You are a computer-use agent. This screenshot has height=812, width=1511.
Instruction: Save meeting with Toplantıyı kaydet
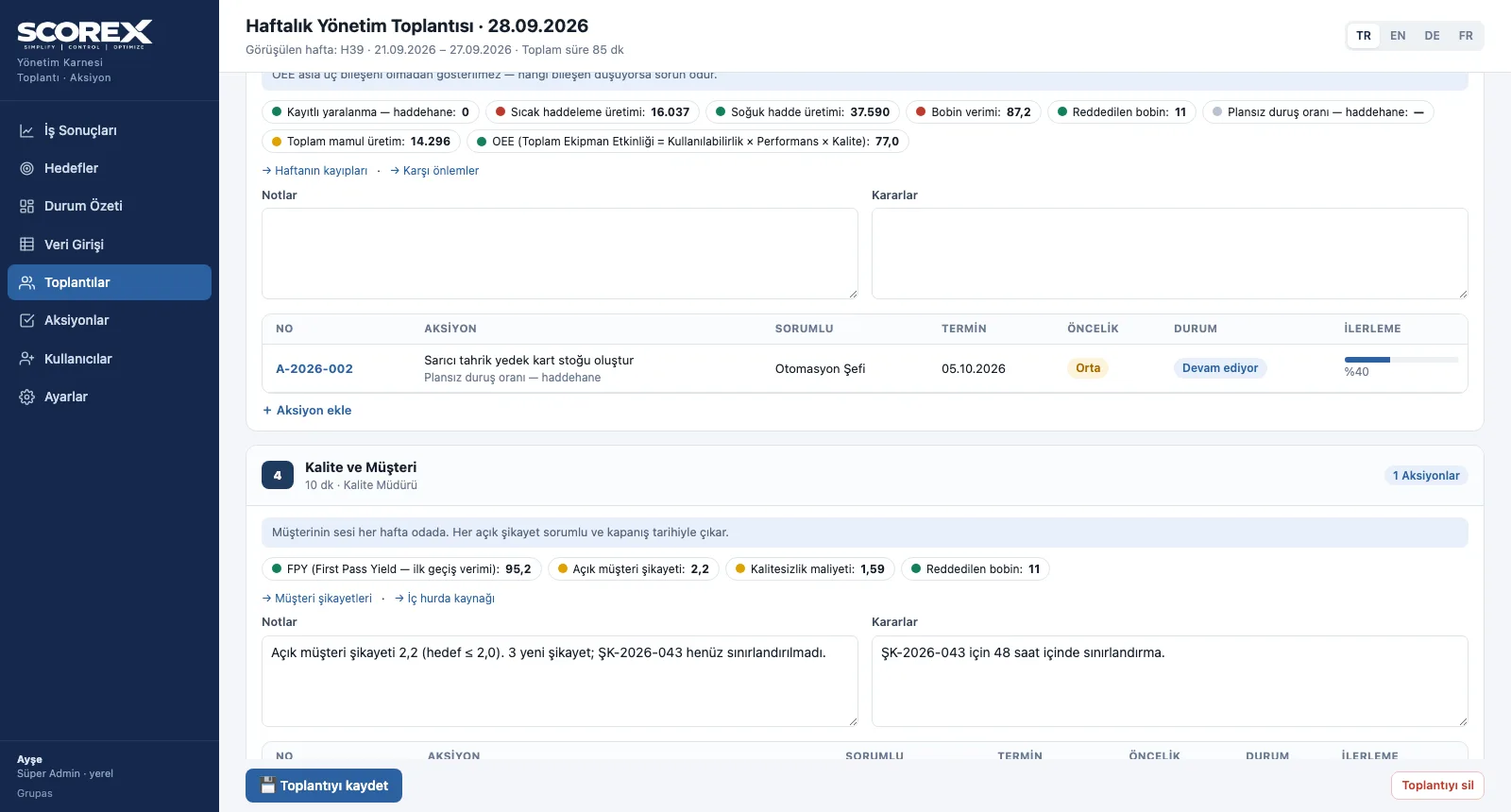[324, 786]
